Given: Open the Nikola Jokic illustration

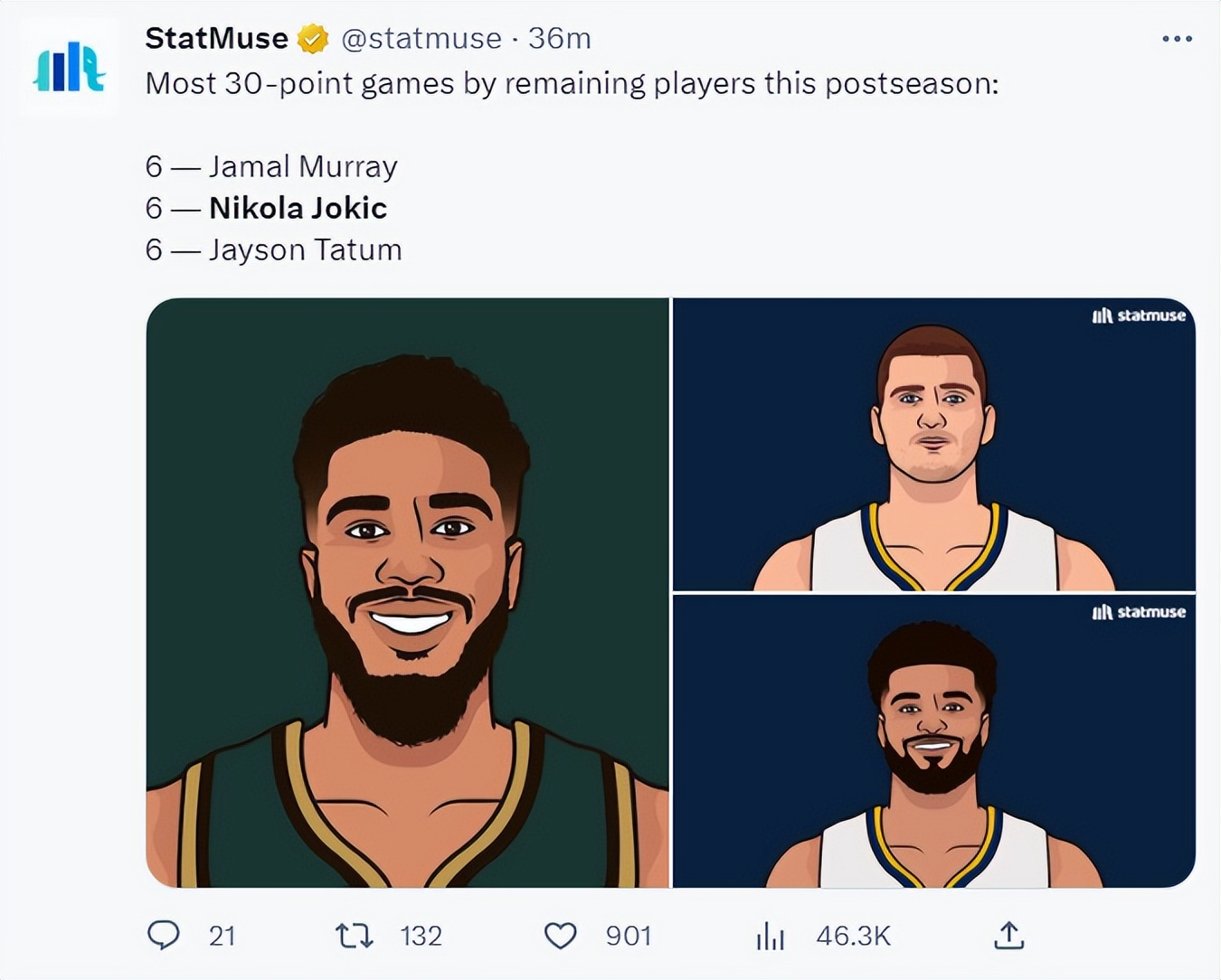Looking at the screenshot, I should 933,444.
